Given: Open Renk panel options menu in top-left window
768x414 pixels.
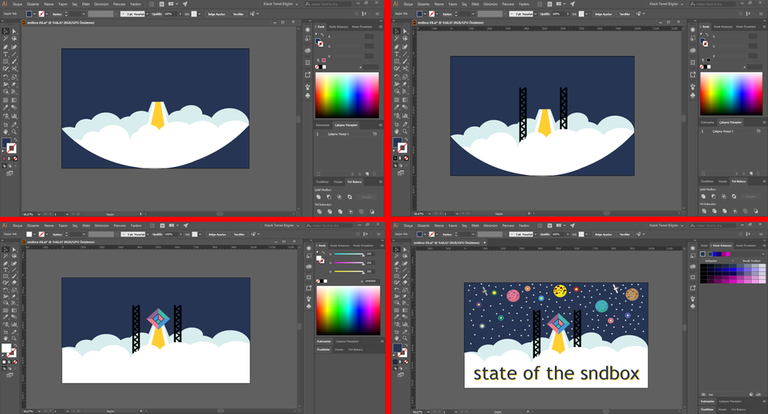Looking at the screenshot, I should 381,26.
